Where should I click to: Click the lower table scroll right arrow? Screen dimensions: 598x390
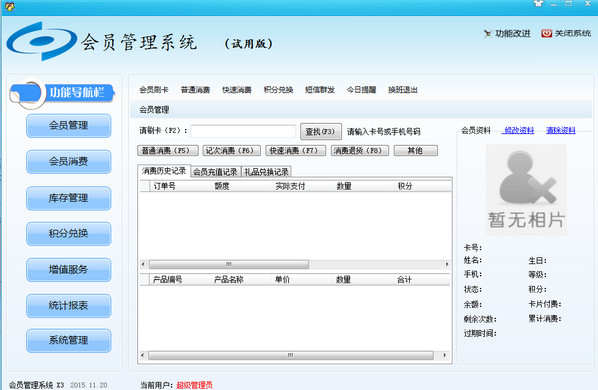click(x=444, y=355)
